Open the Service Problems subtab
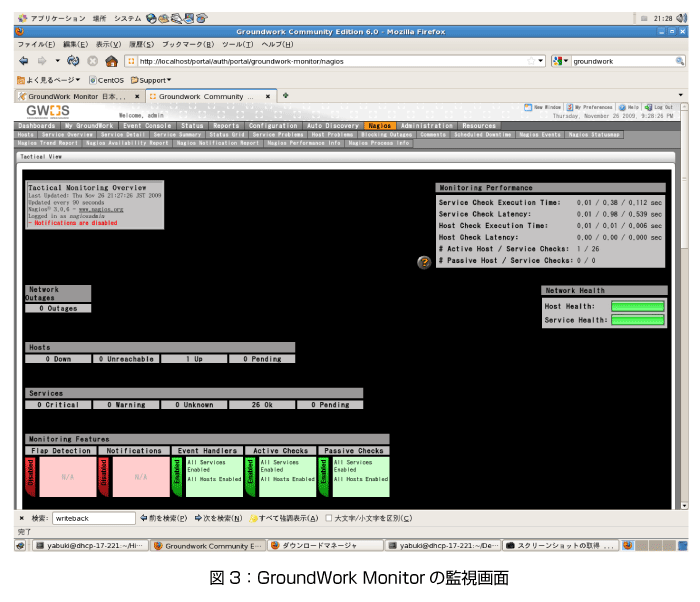Viewport: 700px width, 602px height. [x=278, y=134]
